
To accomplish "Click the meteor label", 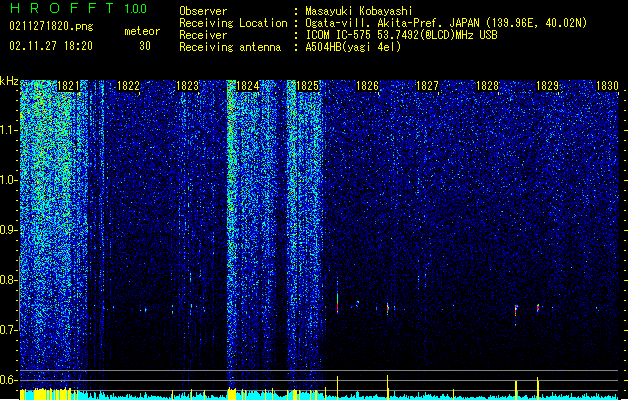I will coord(142,31).
